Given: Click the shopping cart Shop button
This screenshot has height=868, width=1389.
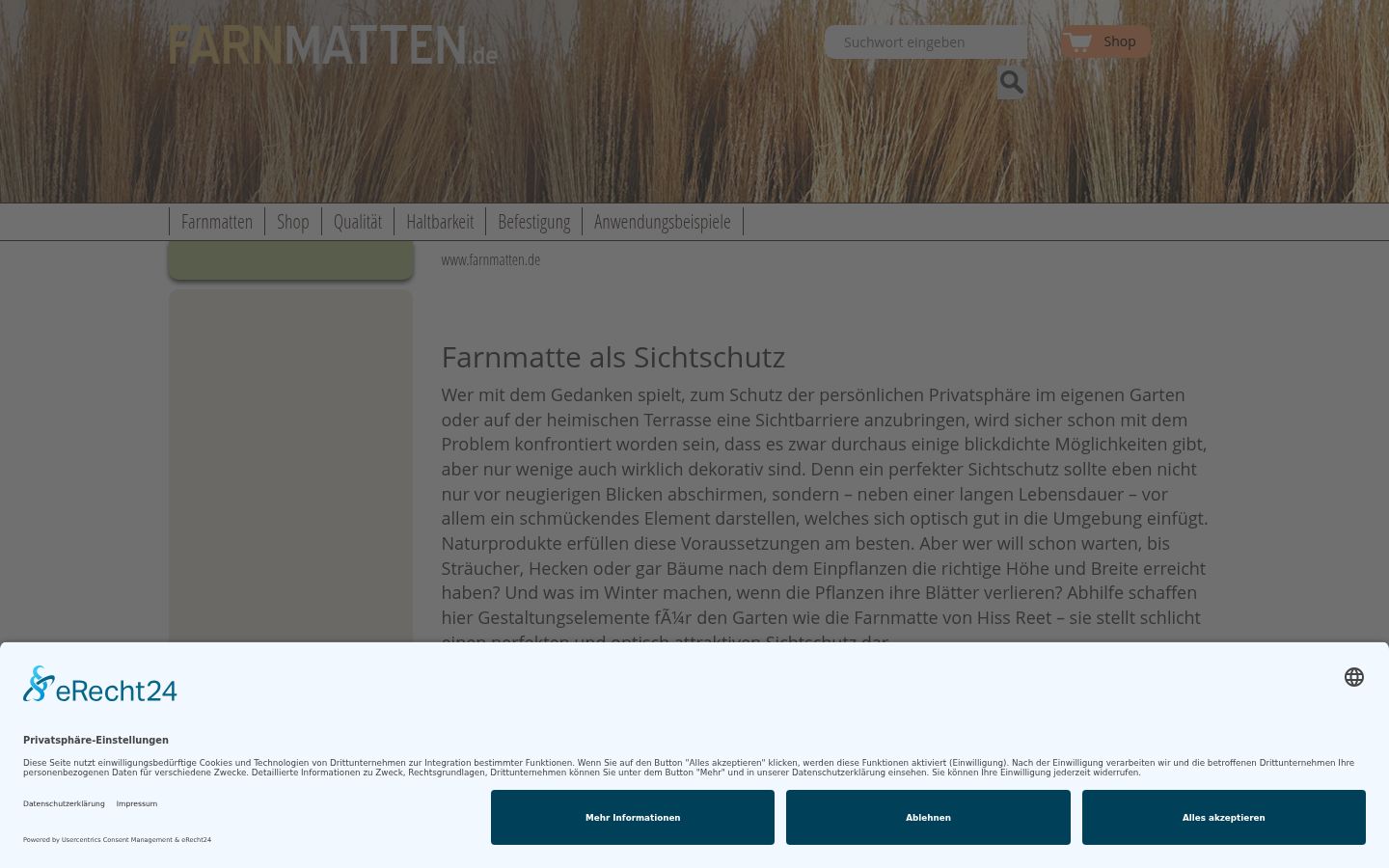Looking at the screenshot, I should (1105, 41).
